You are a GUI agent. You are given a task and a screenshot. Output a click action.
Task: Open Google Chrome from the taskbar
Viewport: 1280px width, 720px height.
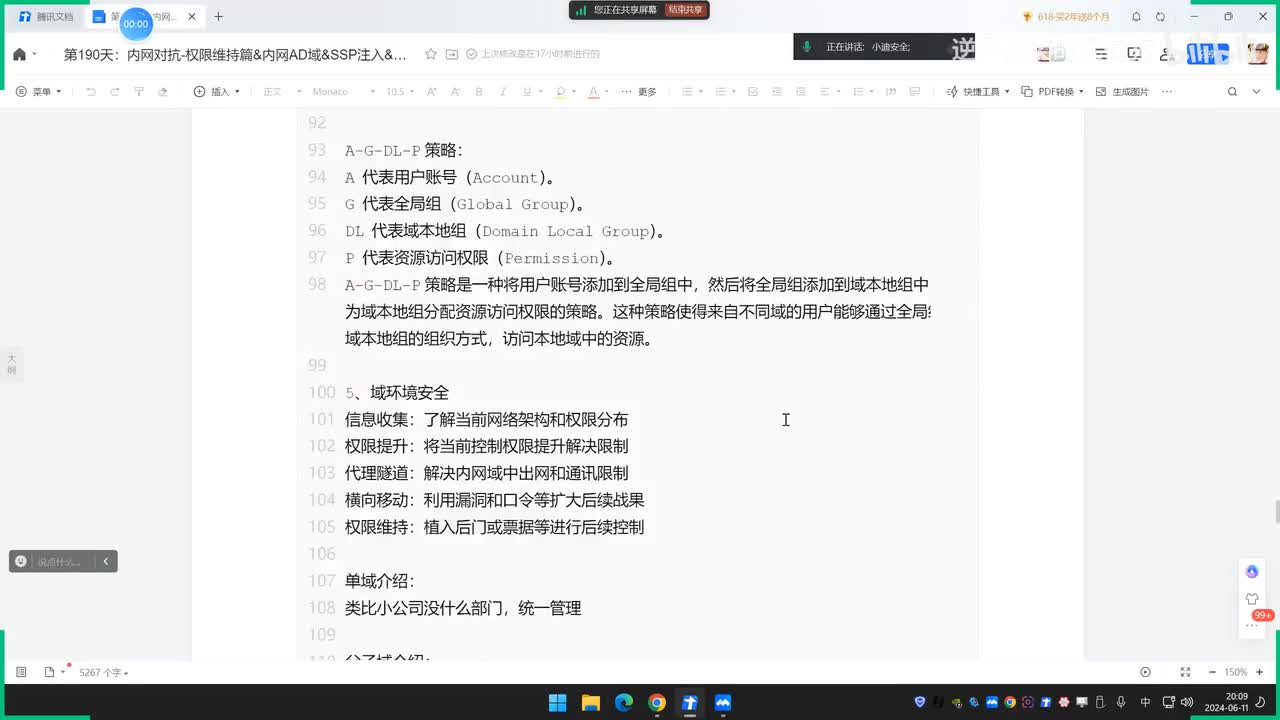pos(656,703)
